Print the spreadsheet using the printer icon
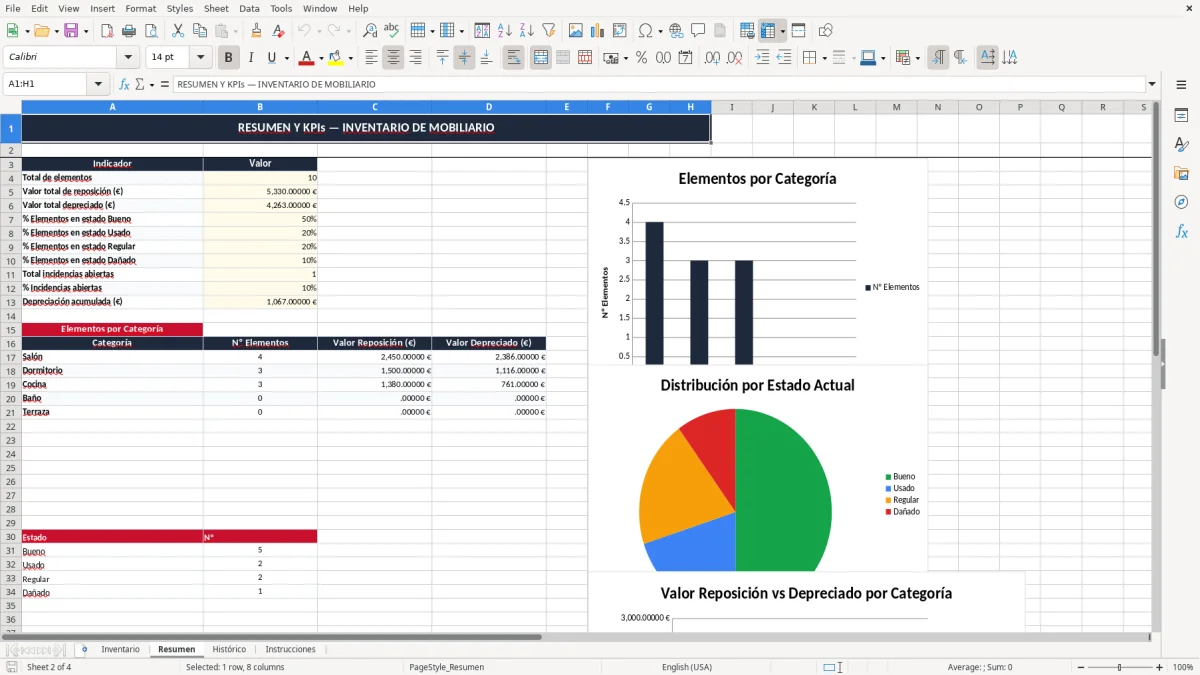This screenshot has width=1200, height=675. point(129,31)
